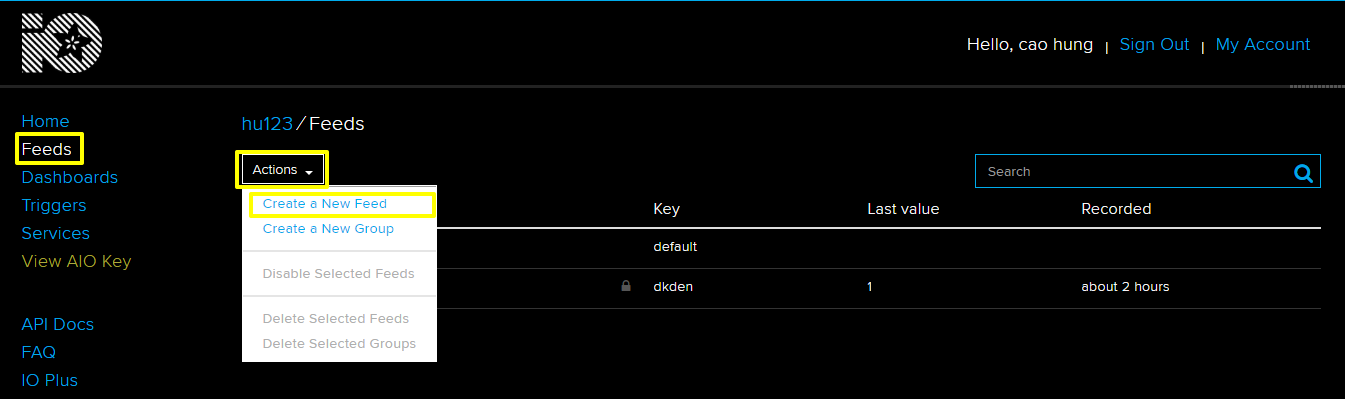The image size is (1345, 399).
Task: Go to Home in sidebar
Action: (x=45, y=121)
